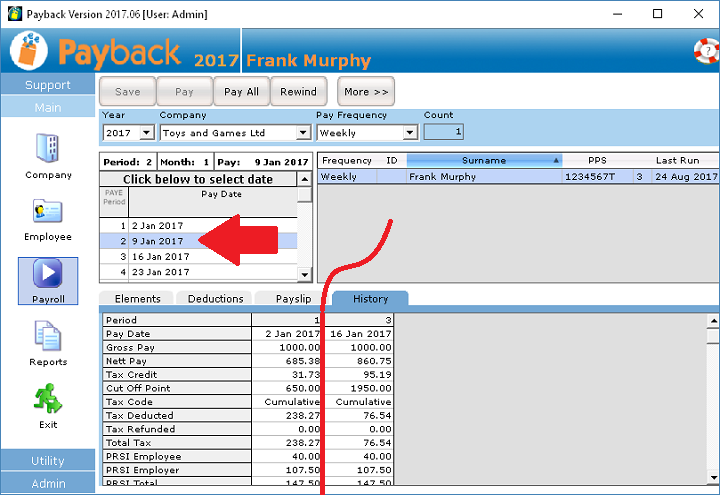Viewport: 720px width, 495px height.
Task: Click the Payback logo icon
Action: tap(31, 52)
